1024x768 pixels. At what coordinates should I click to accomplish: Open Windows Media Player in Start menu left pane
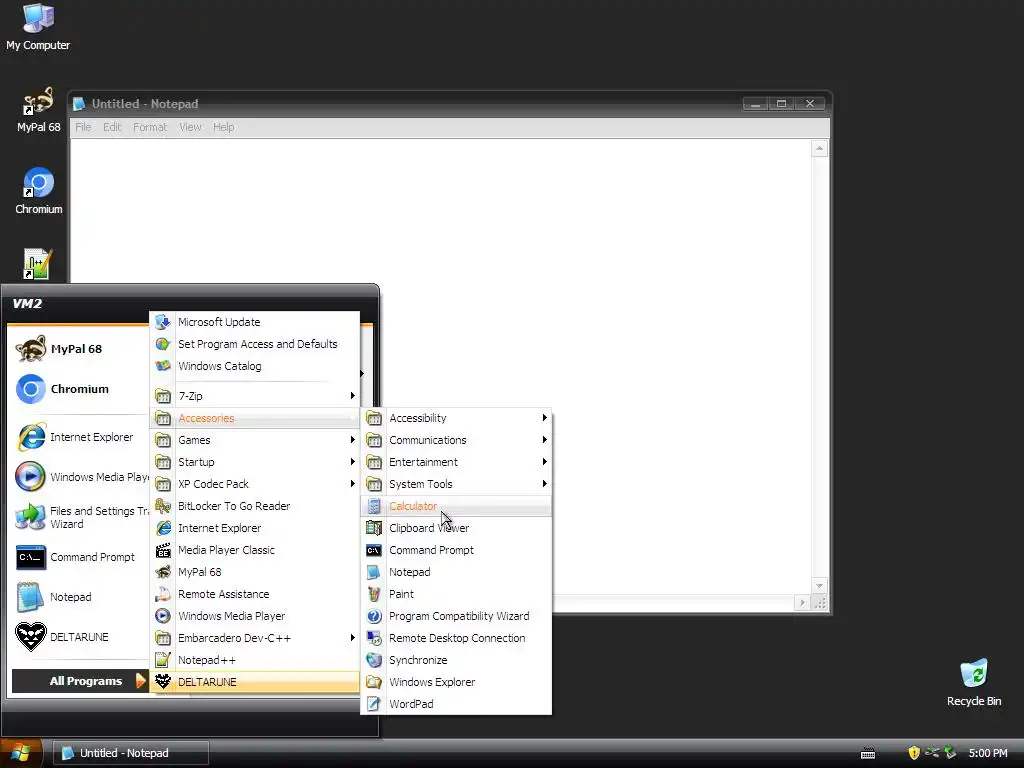click(80, 477)
